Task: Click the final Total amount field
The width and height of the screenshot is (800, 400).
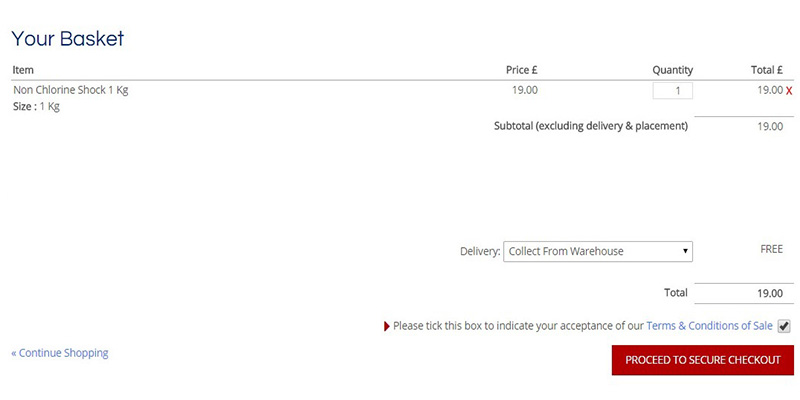Action: click(744, 294)
